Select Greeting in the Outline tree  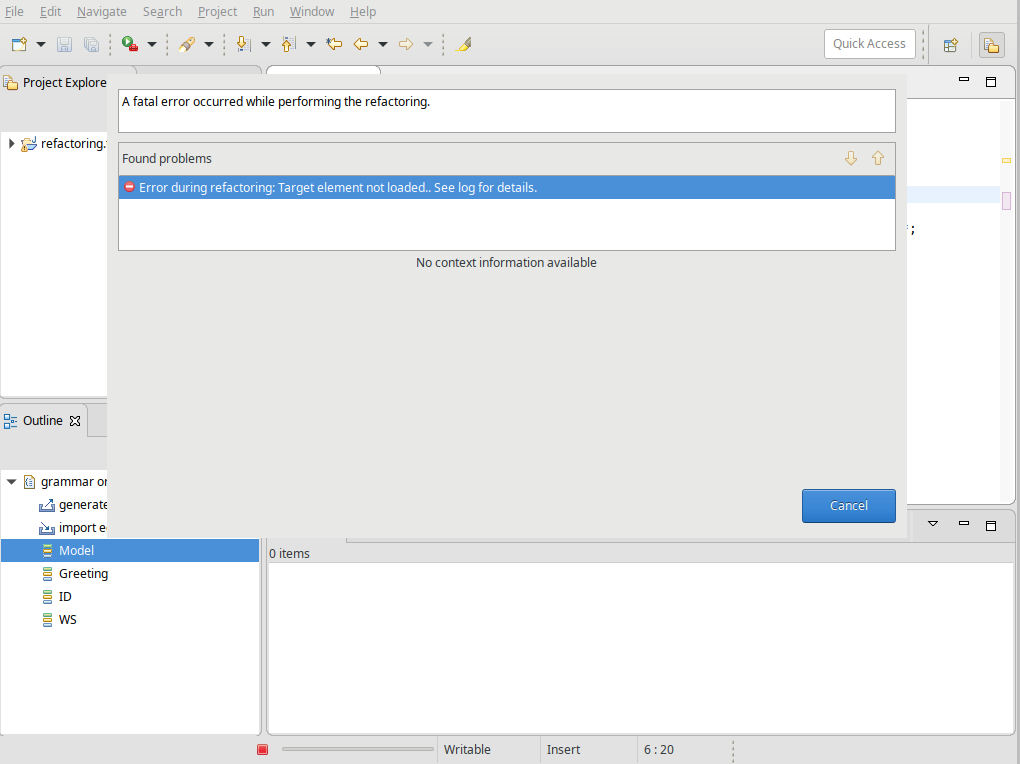(x=83, y=573)
